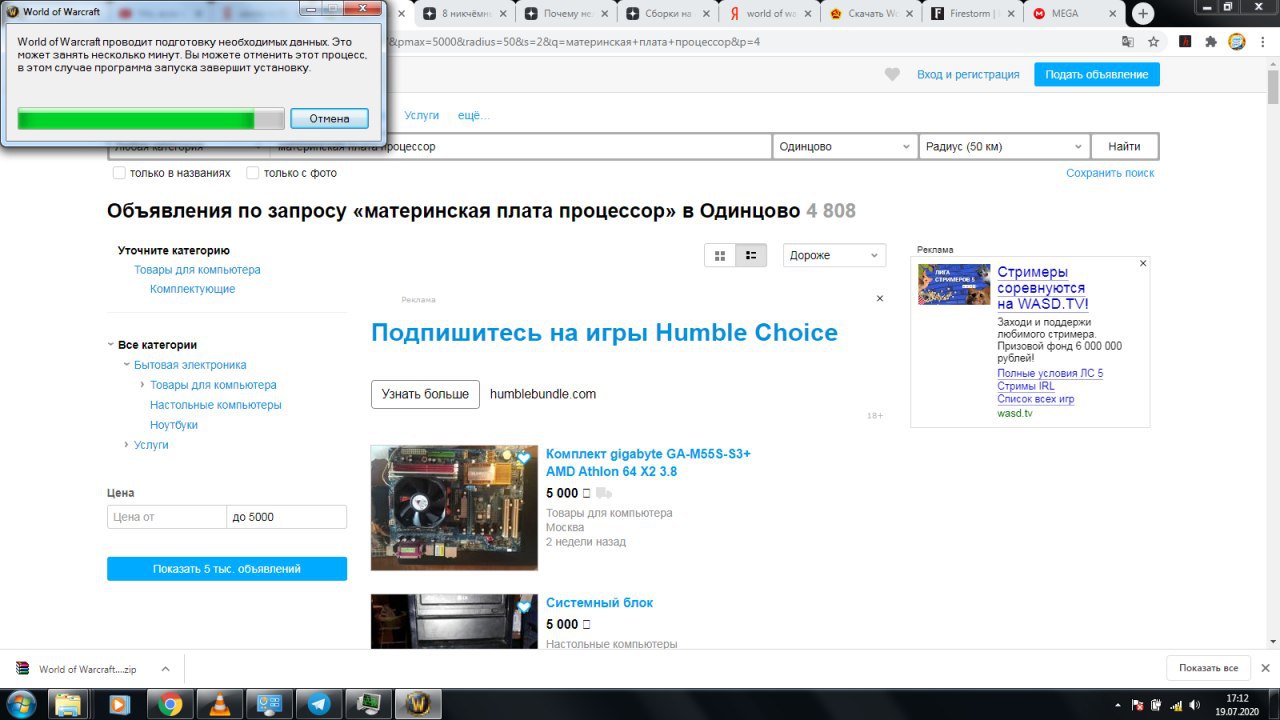This screenshot has width=1280, height=720.
Task: Click the 'Цена от' input field
Action: coord(167,517)
